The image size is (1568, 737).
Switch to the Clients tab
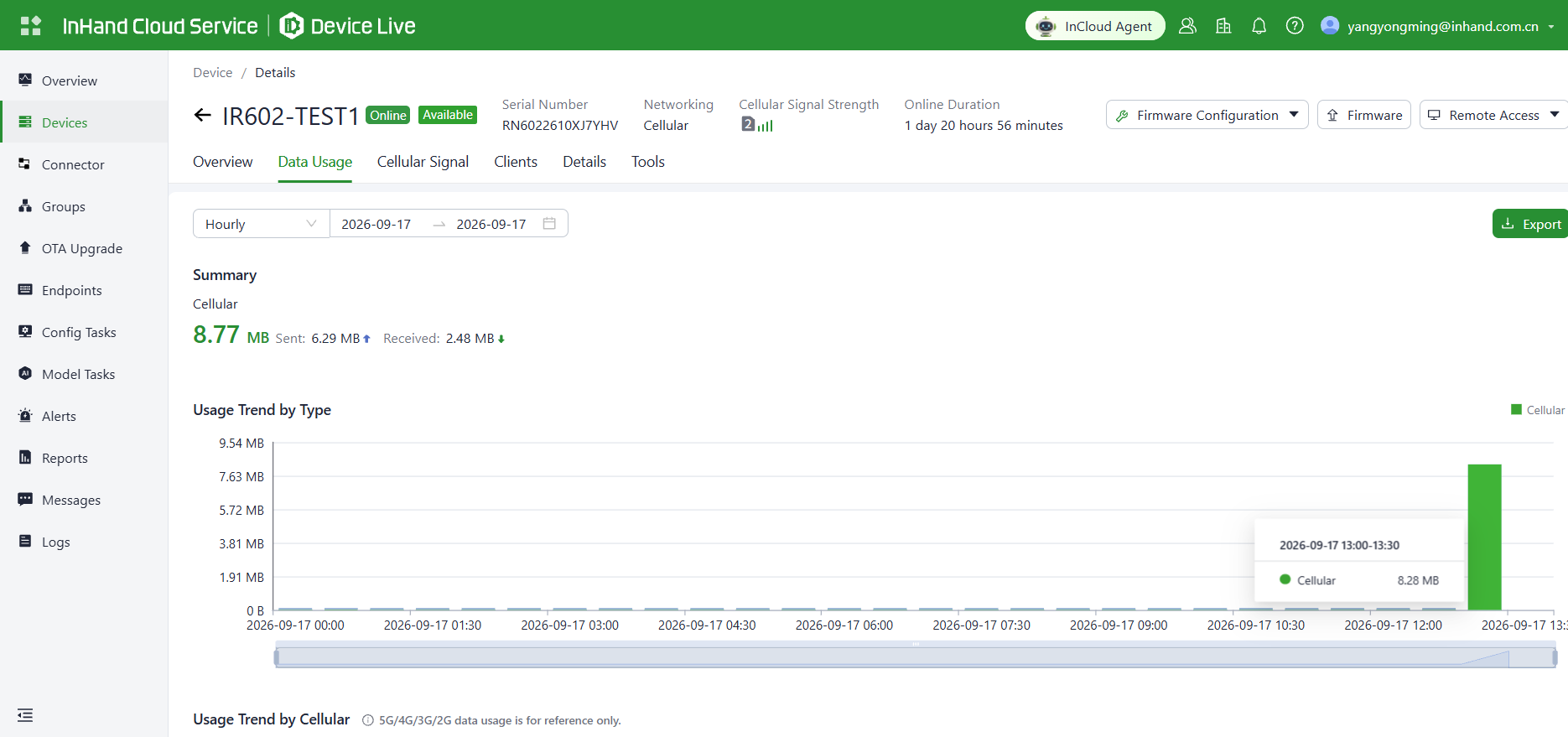[516, 162]
